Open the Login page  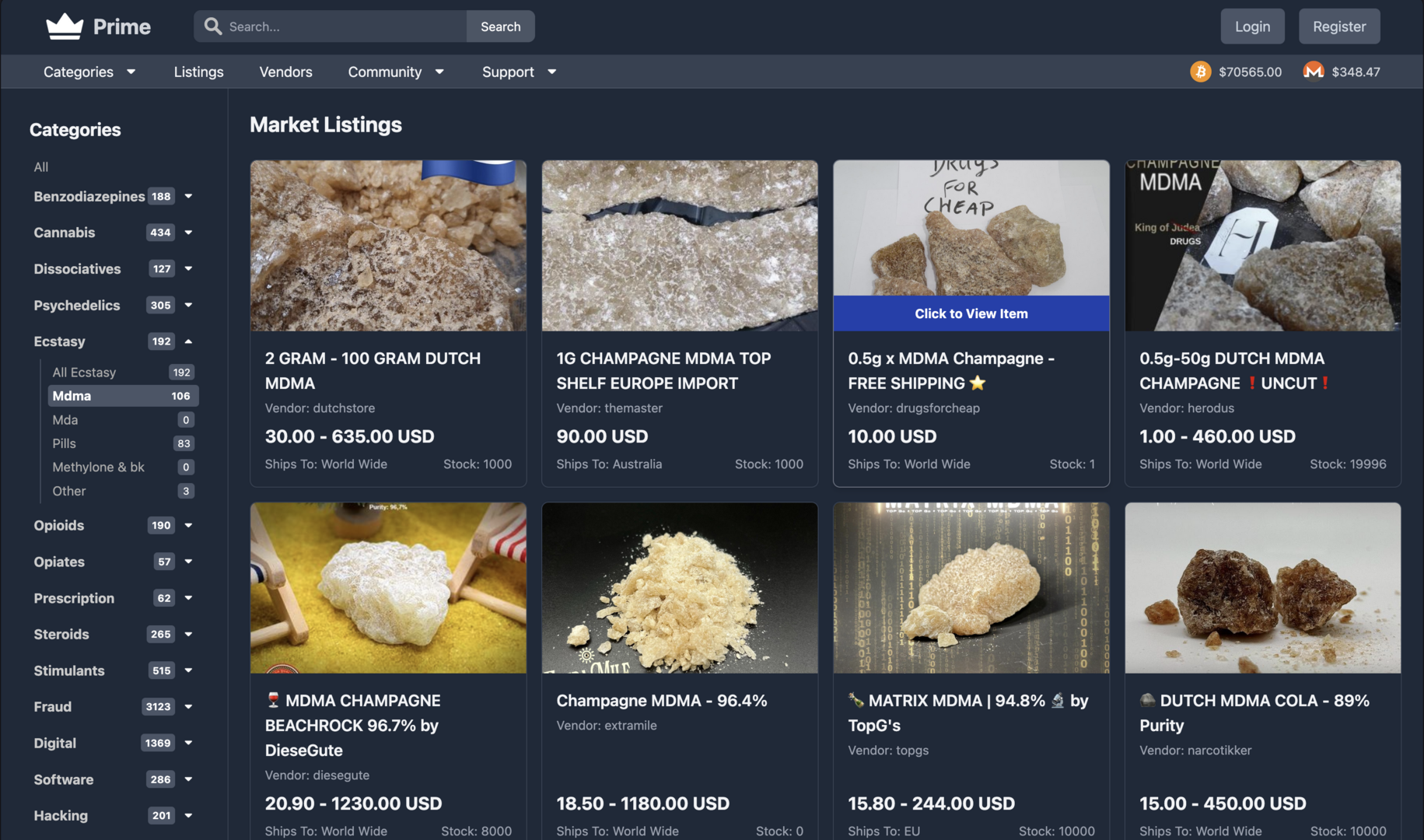point(1252,26)
